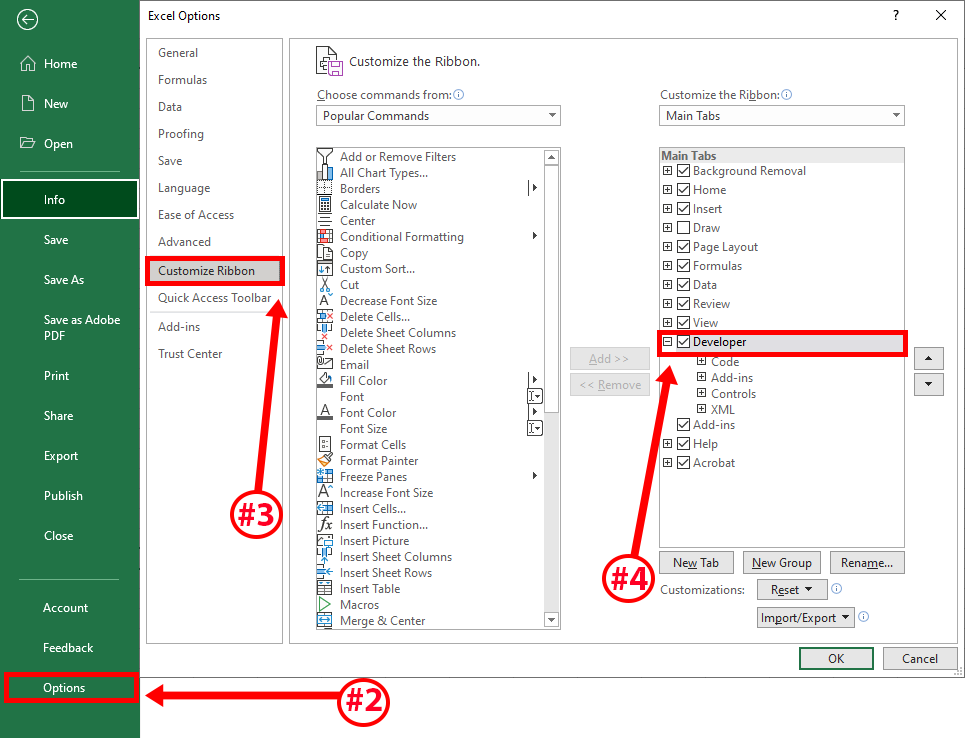
Task: Click the Insert Picture icon
Action: point(325,541)
